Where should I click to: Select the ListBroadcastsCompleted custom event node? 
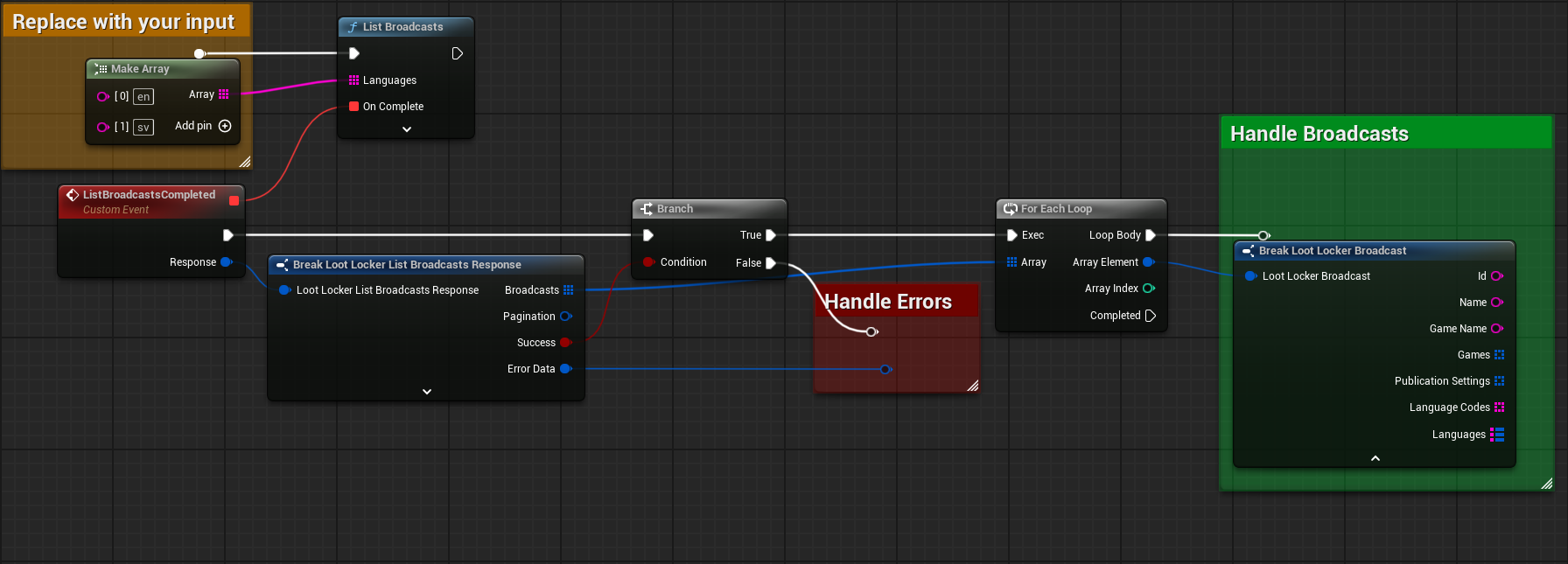pyautogui.click(x=149, y=195)
